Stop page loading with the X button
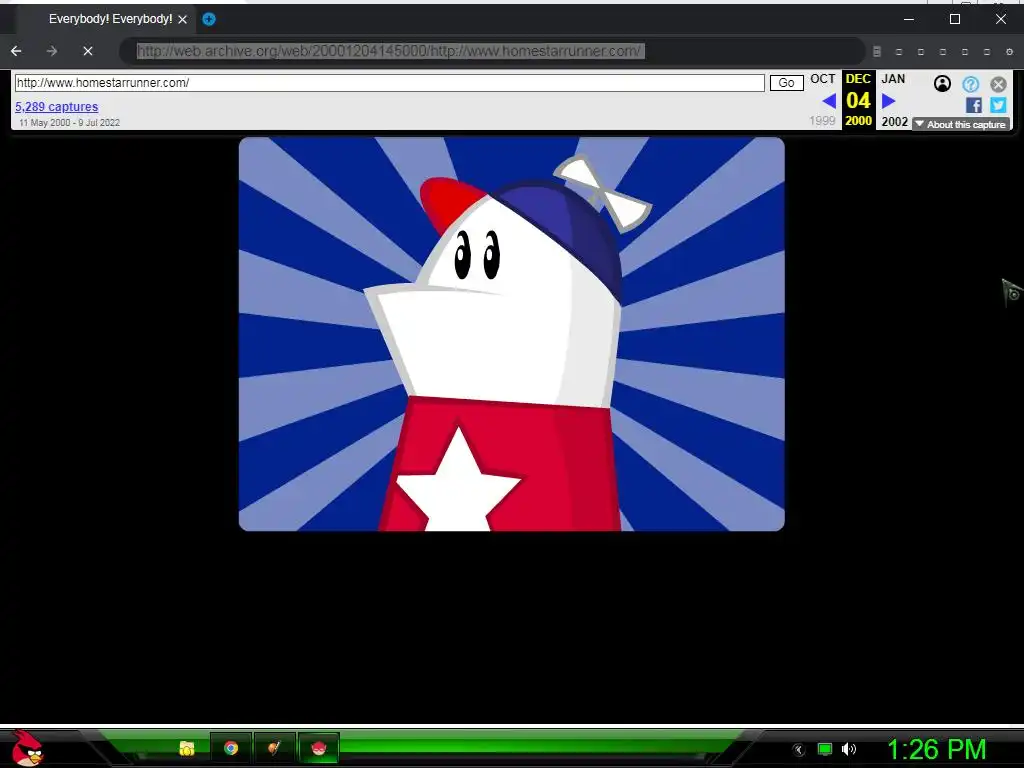Image resolution: width=1024 pixels, height=768 pixels. tap(88, 51)
